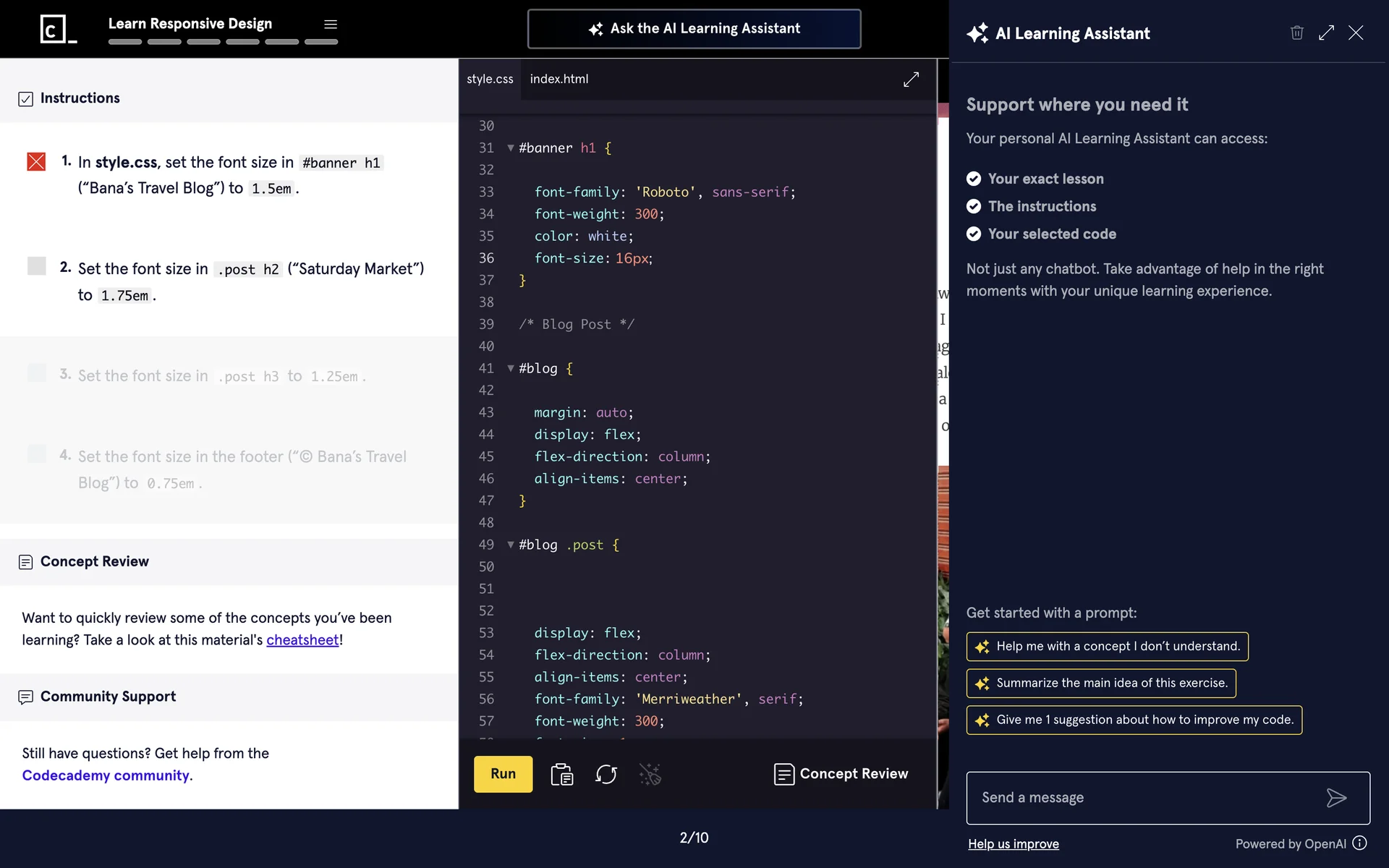Image resolution: width=1389 pixels, height=868 pixels.
Task: Collapse the #blog rule fold arrow
Action: (x=511, y=368)
